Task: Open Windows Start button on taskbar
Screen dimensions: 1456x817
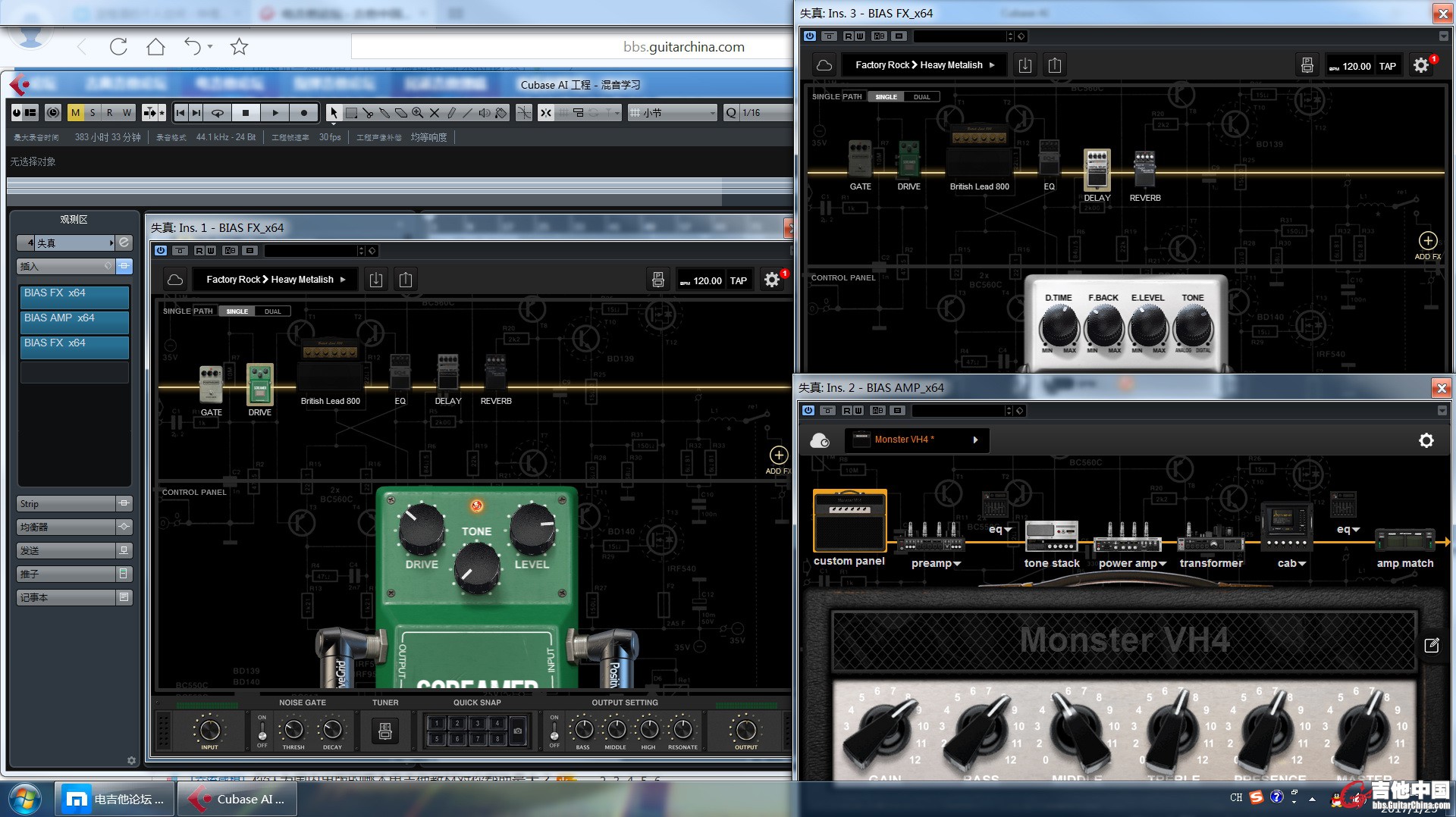Action: [25, 799]
